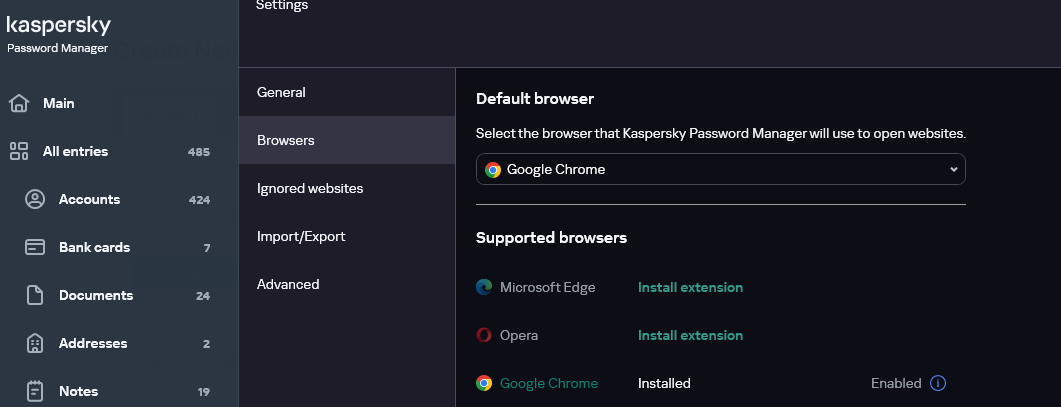Click the info icon next to Enabled
The image size is (1061, 407).
tap(938, 383)
